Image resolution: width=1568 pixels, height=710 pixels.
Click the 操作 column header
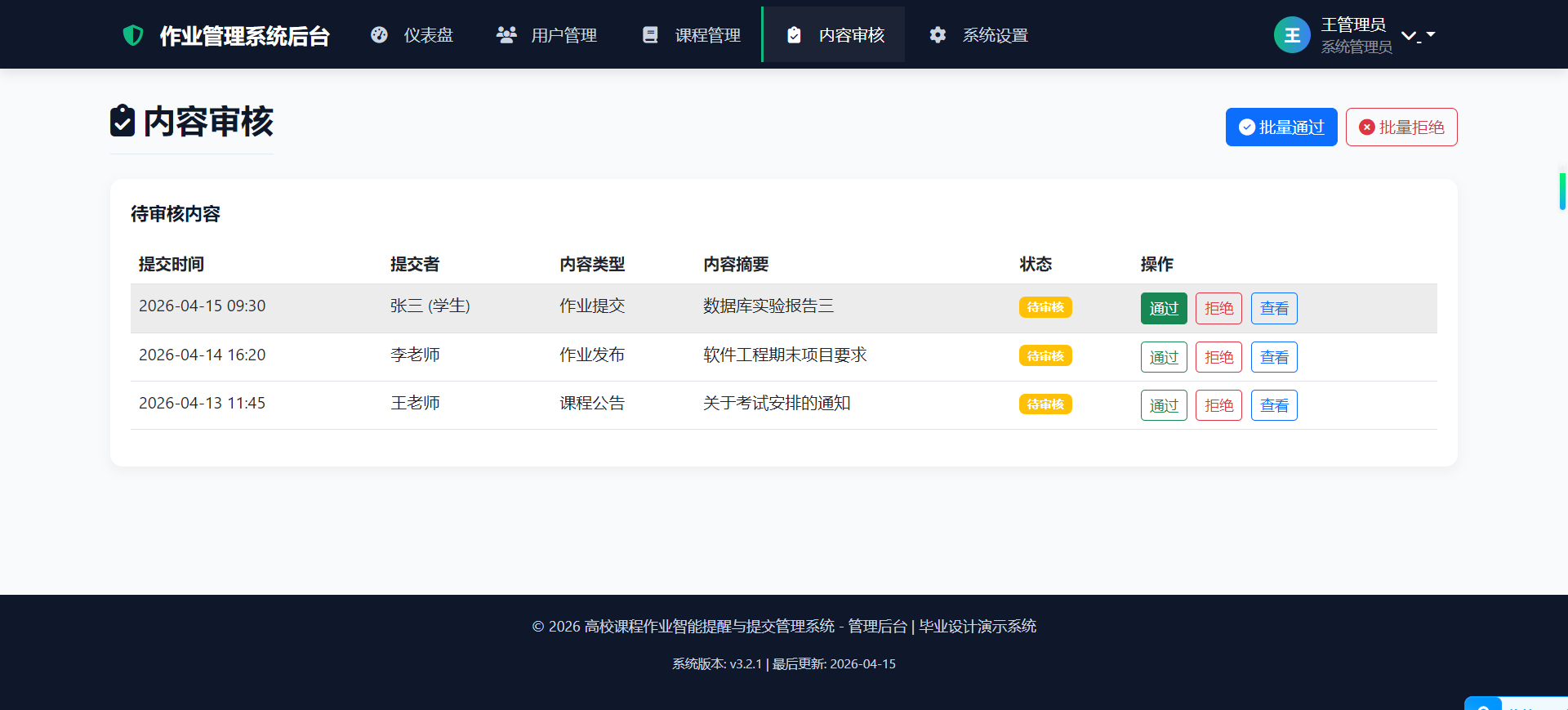[1156, 264]
